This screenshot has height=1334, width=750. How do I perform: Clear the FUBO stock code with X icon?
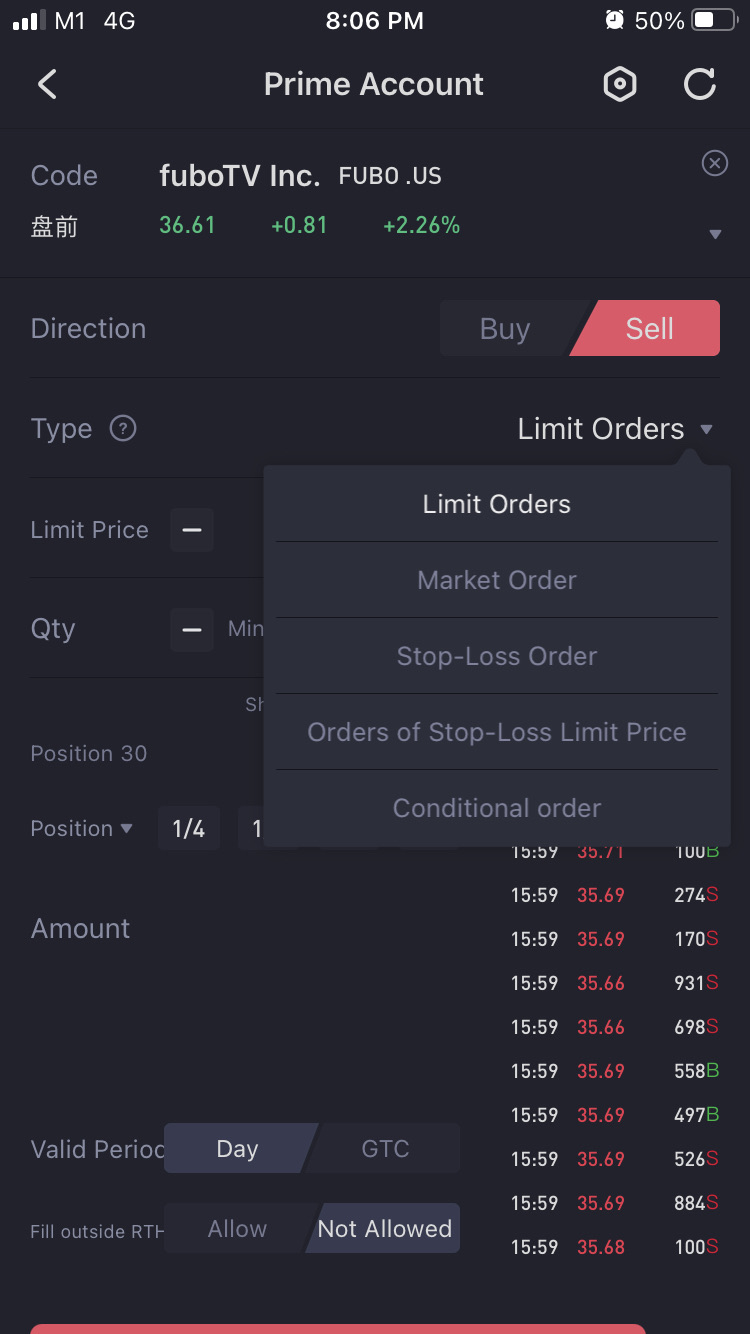(714, 163)
